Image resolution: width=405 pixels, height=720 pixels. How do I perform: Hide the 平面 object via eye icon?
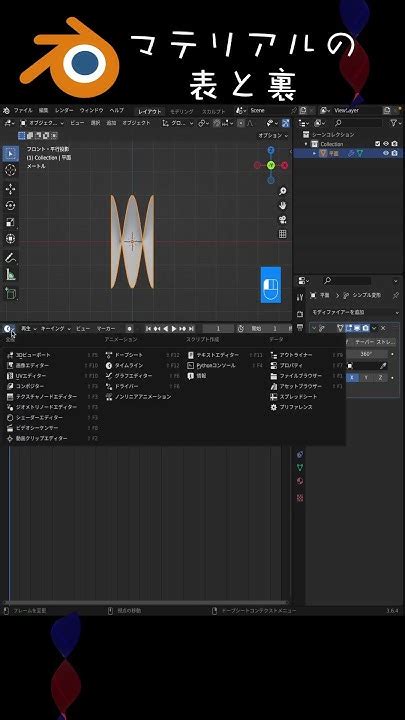[x=386, y=153]
